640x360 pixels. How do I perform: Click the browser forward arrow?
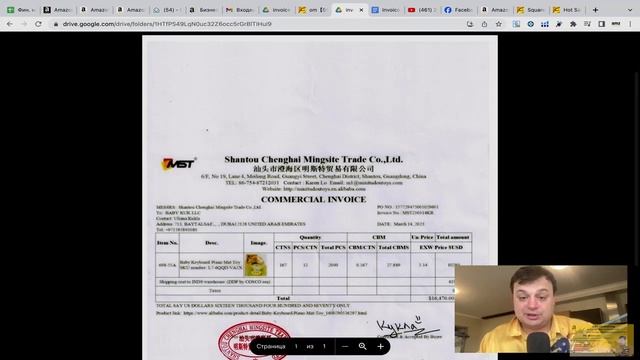(24, 24)
